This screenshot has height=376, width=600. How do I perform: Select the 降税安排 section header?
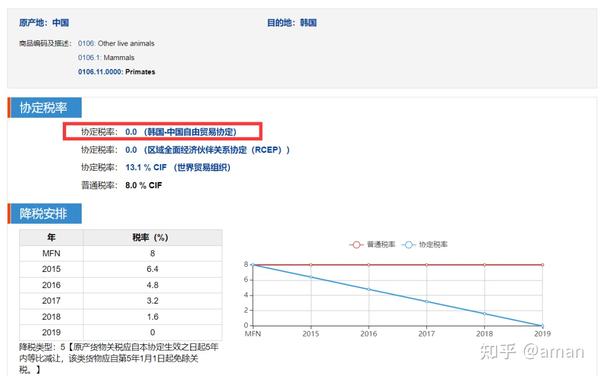44,213
